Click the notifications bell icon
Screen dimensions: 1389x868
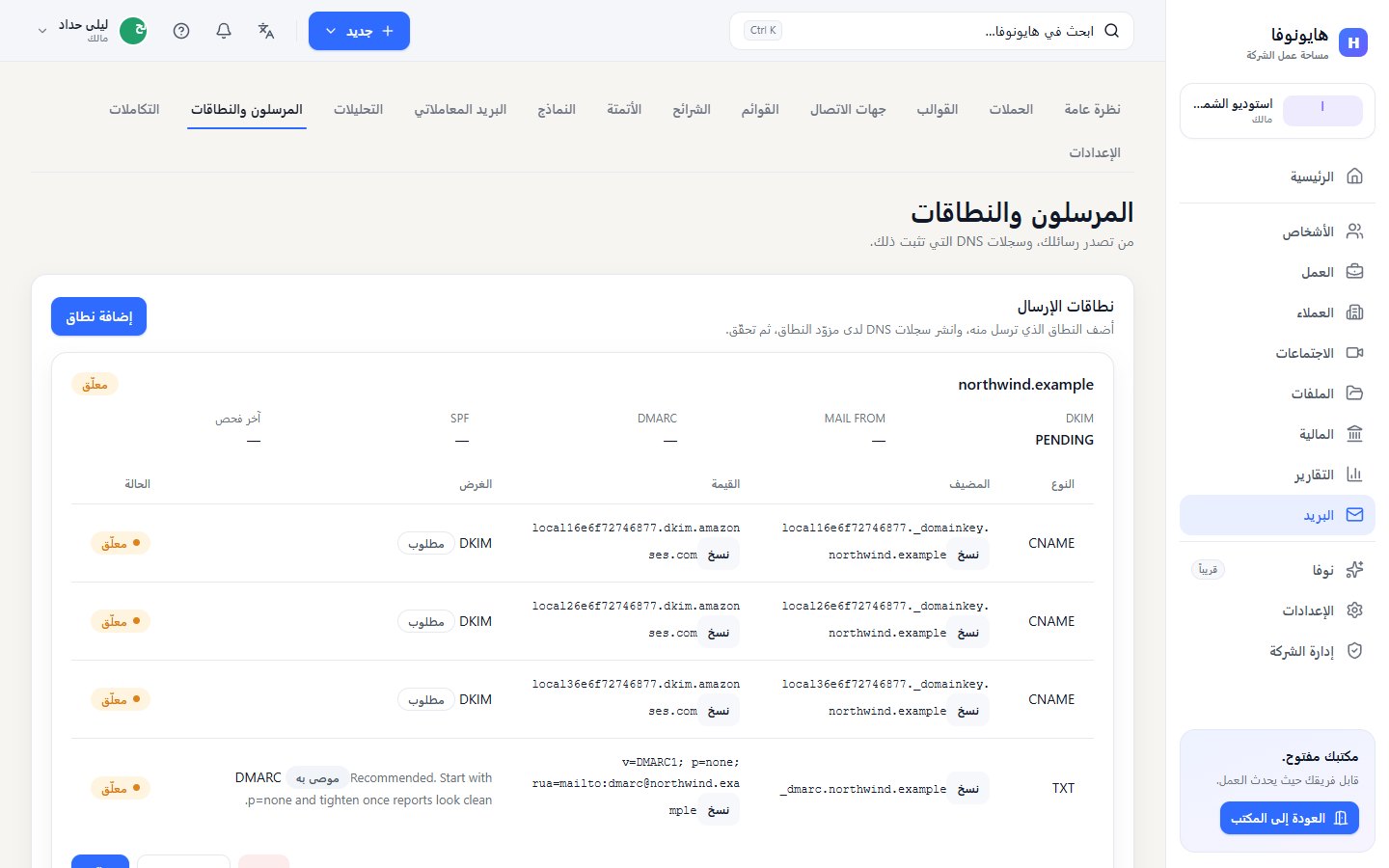pyautogui.click(x=224, y=31)
